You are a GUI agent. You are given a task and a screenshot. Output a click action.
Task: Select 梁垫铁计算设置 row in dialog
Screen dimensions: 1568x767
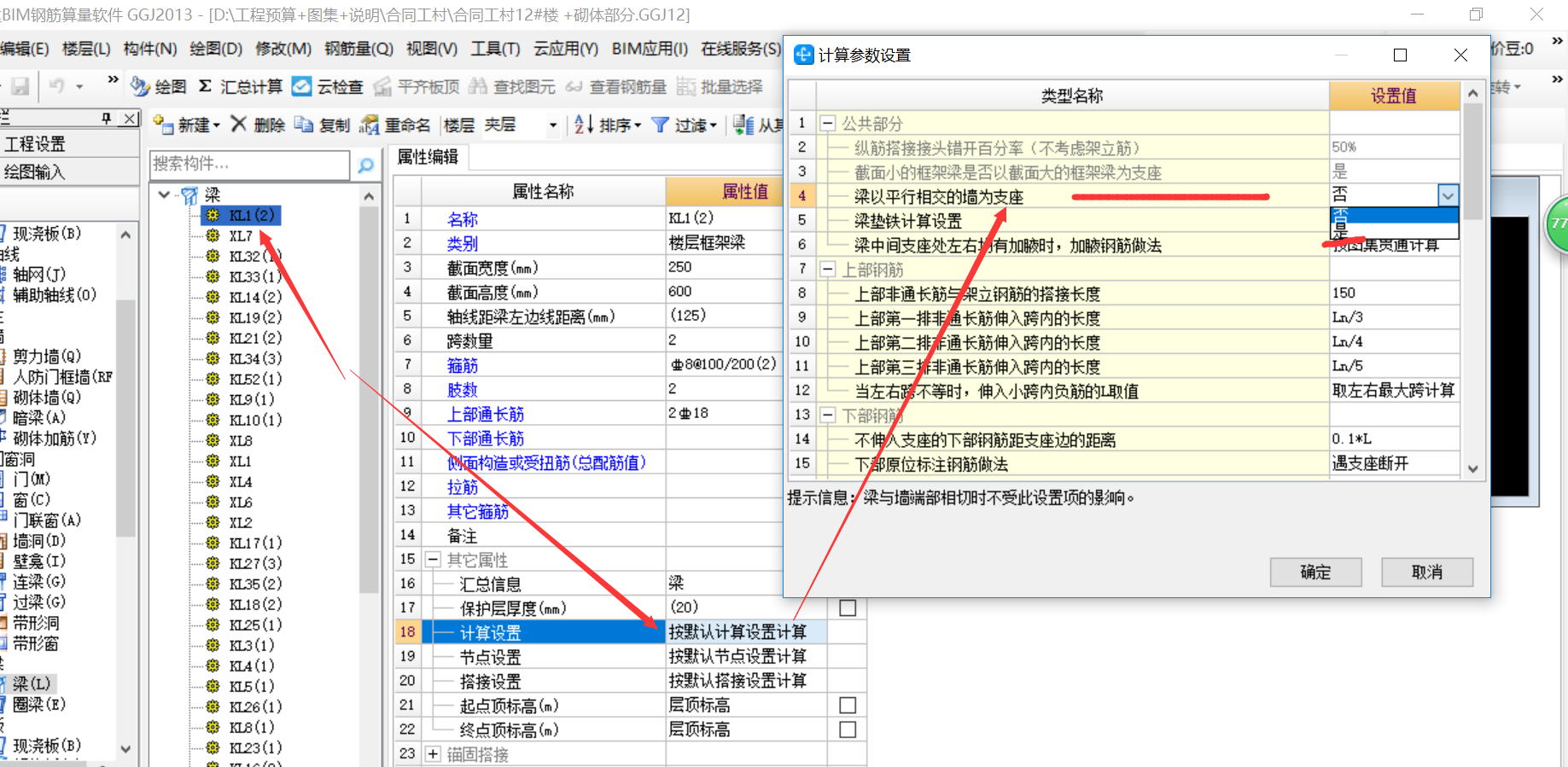(x=908, y=222)
